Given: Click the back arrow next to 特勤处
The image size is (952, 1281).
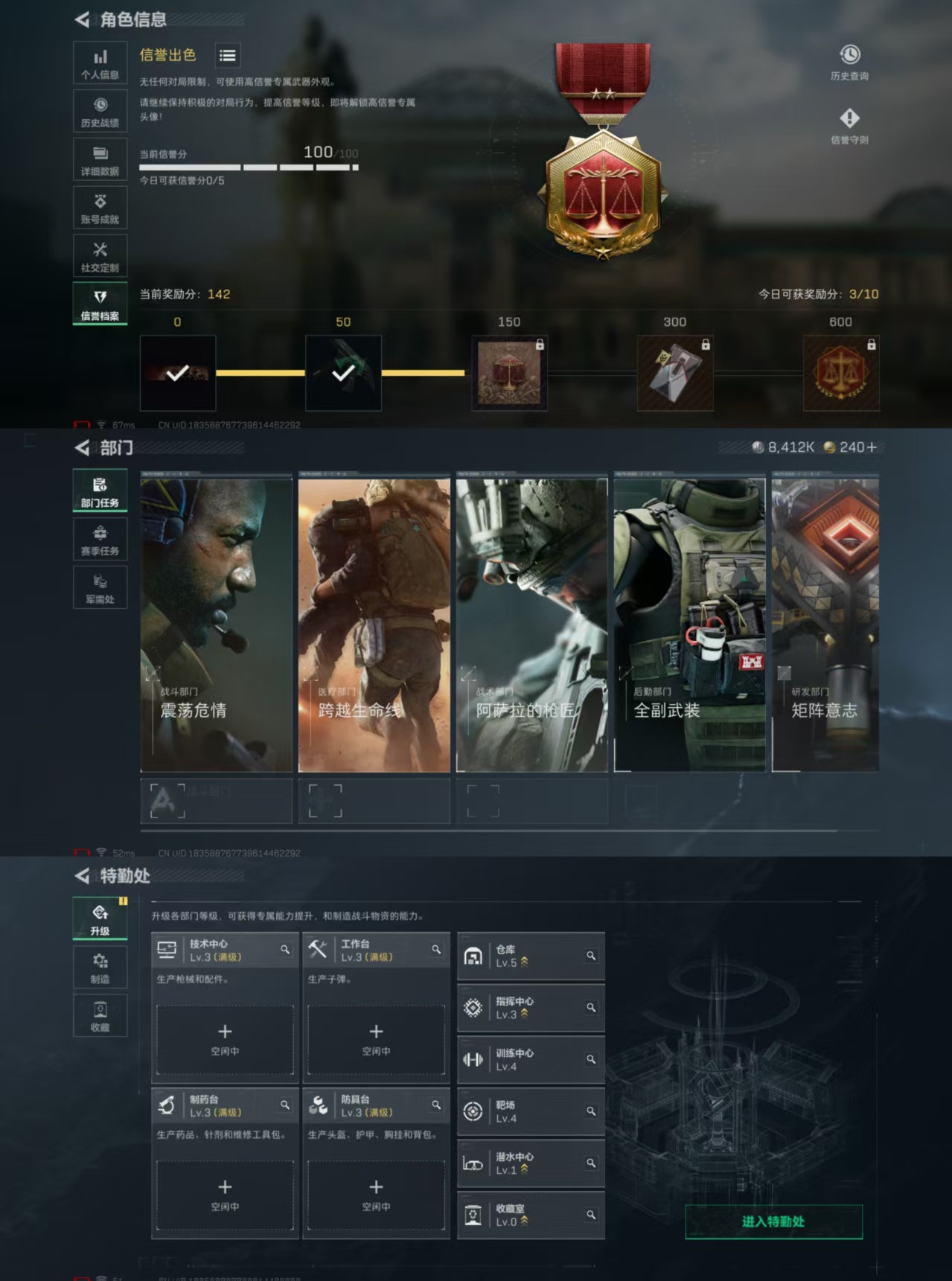Looking at the screenshot, I should [83, 876].
